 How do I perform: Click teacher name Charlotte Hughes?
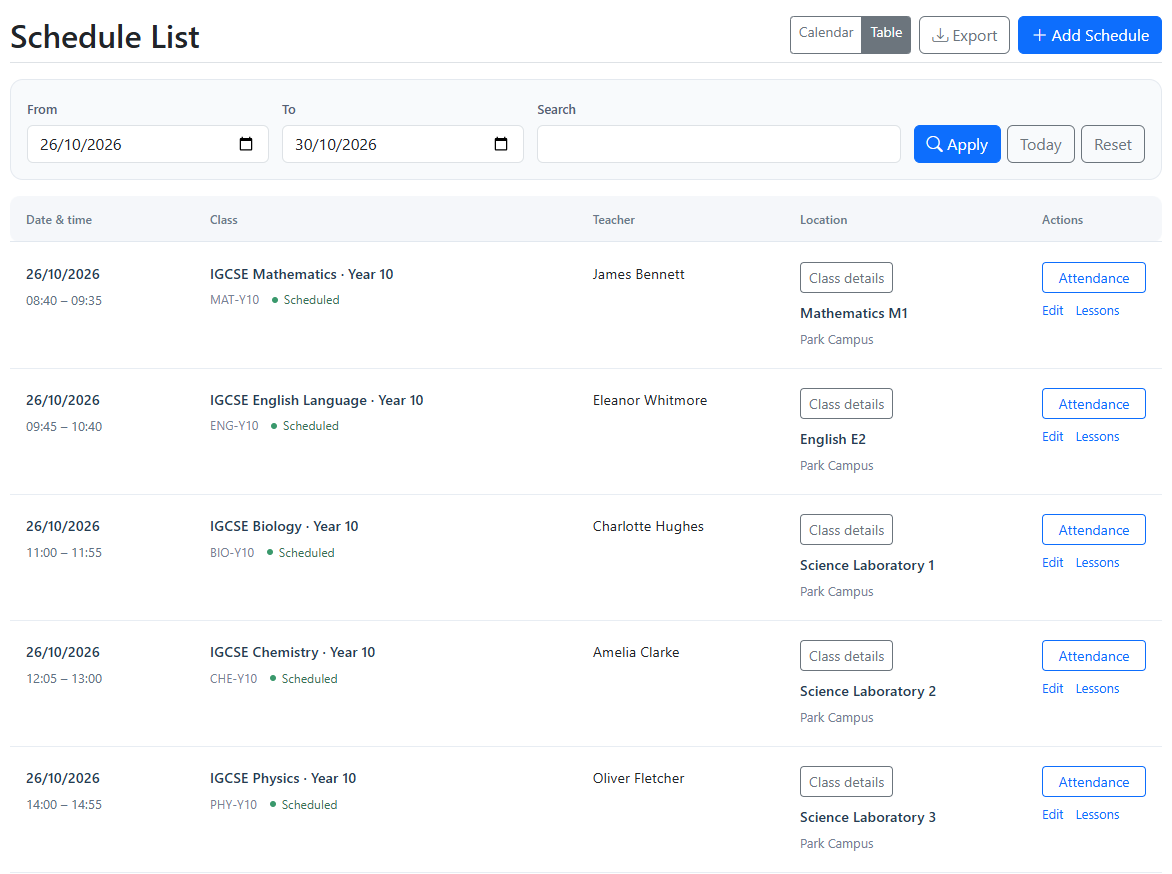click(x=648, y=526)
